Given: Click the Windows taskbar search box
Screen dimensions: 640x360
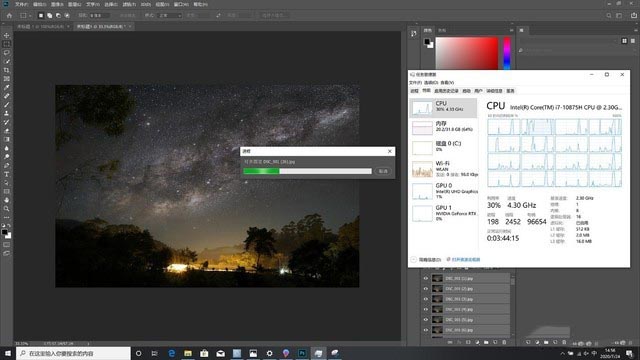Looking at the screenshot, I should [73, 353].
